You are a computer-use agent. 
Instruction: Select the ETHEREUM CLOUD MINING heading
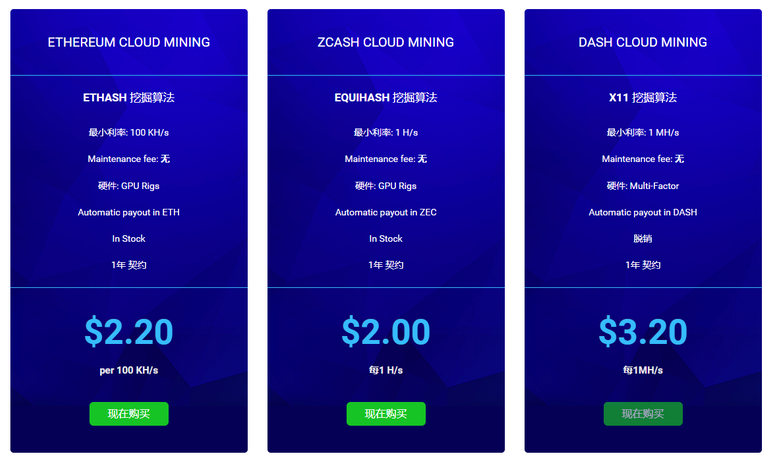pyautogui.click(x=129, y=42)
